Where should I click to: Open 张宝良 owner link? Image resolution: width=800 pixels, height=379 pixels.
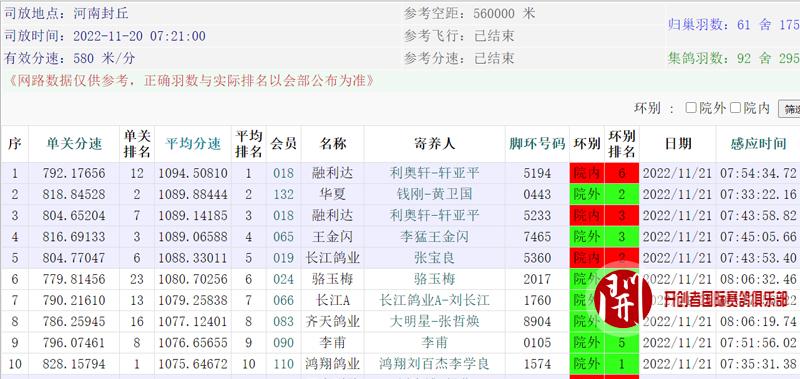434,258
